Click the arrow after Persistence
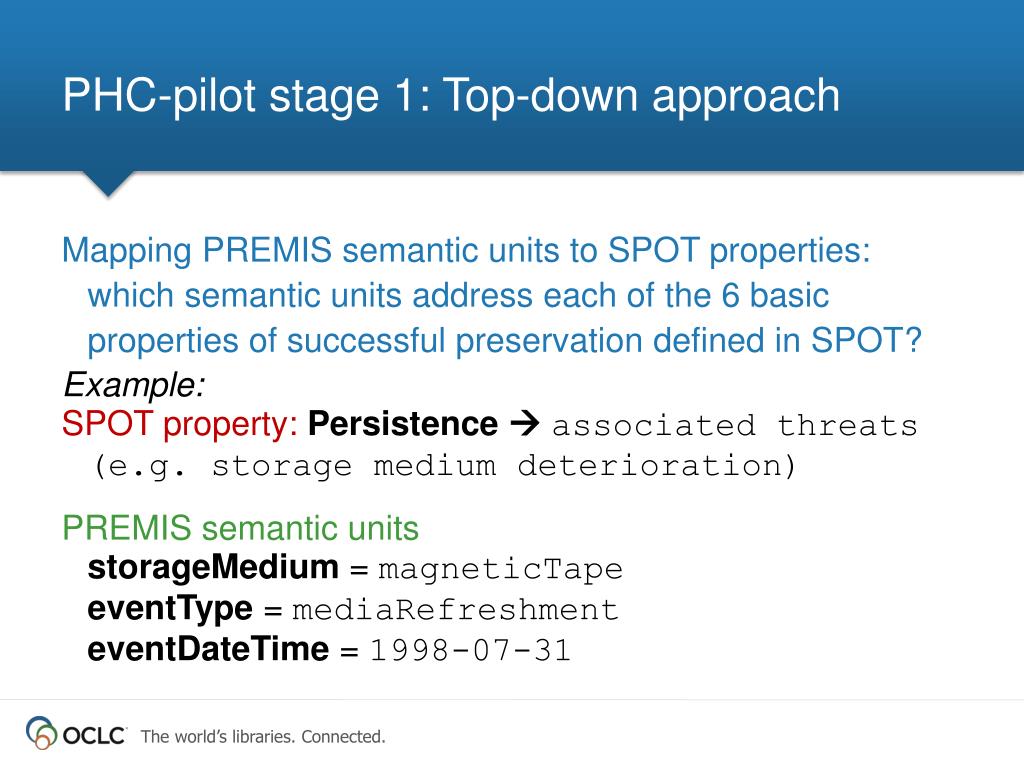1024x768 pixels. [x=524, y=423]
